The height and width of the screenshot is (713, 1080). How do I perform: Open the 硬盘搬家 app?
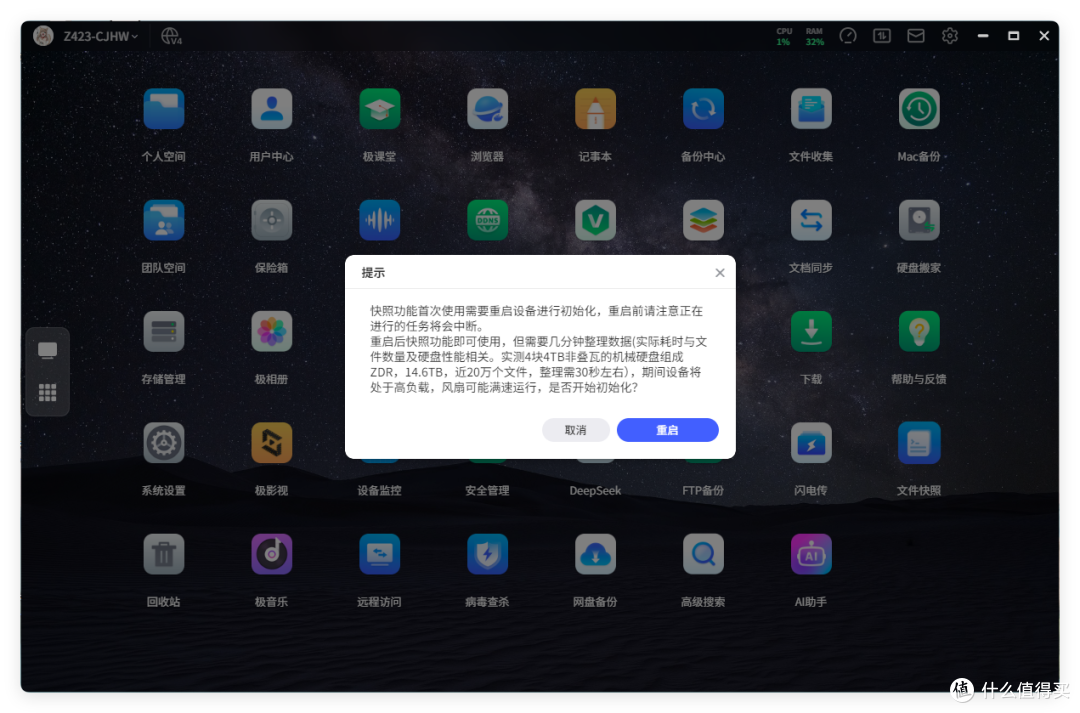click(x=919, y=220)
